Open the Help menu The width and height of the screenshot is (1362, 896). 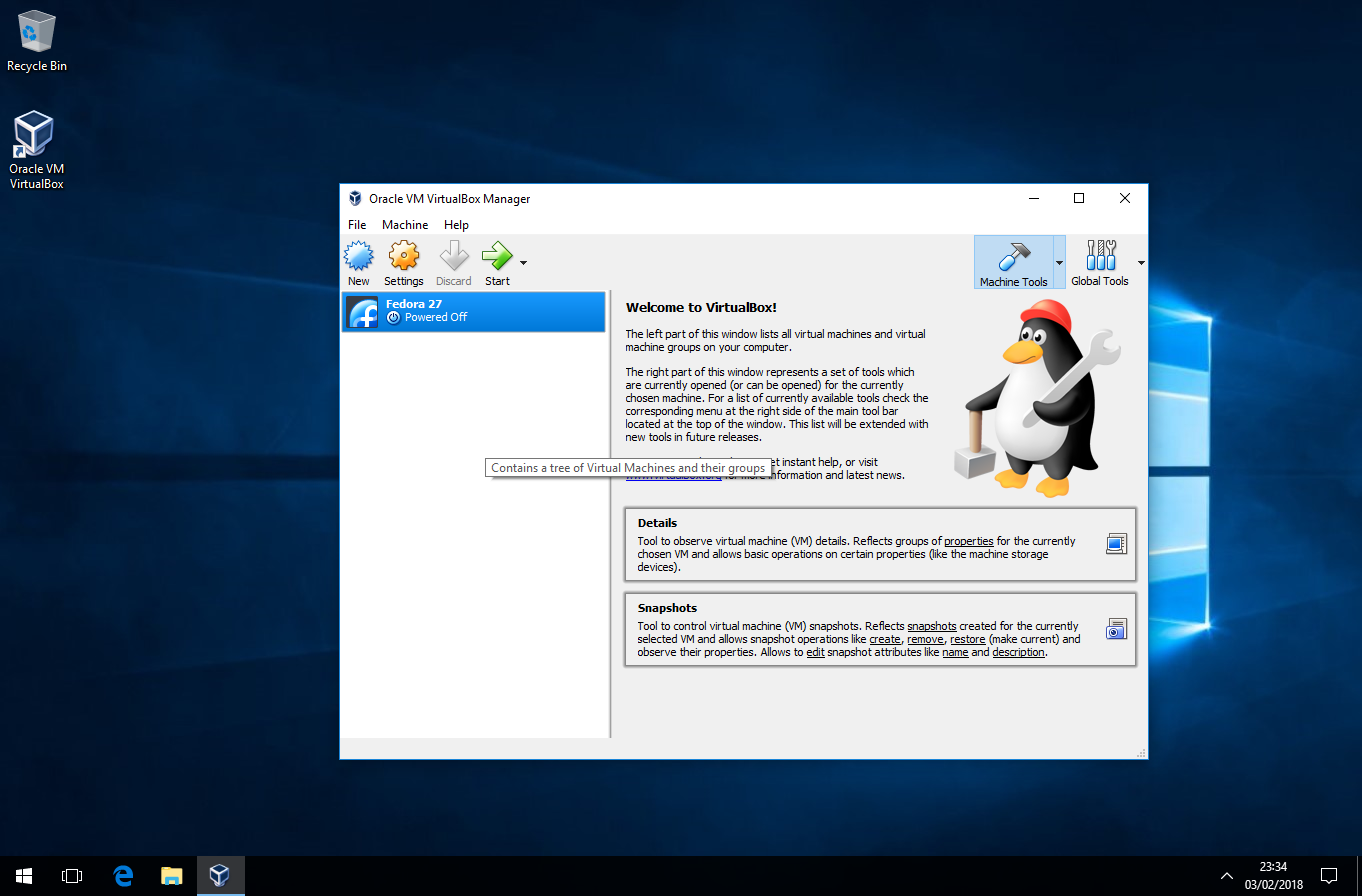456,225
